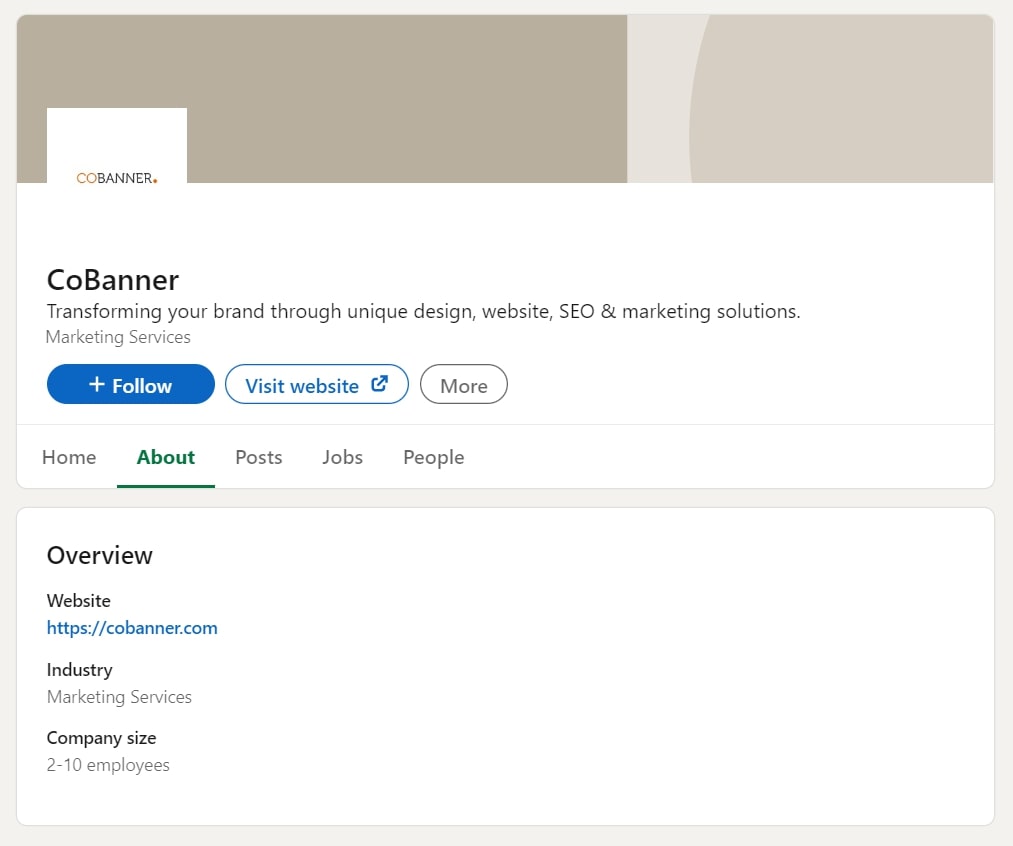View the People tab
This screenshot has height=846, width=1013.
433,457
